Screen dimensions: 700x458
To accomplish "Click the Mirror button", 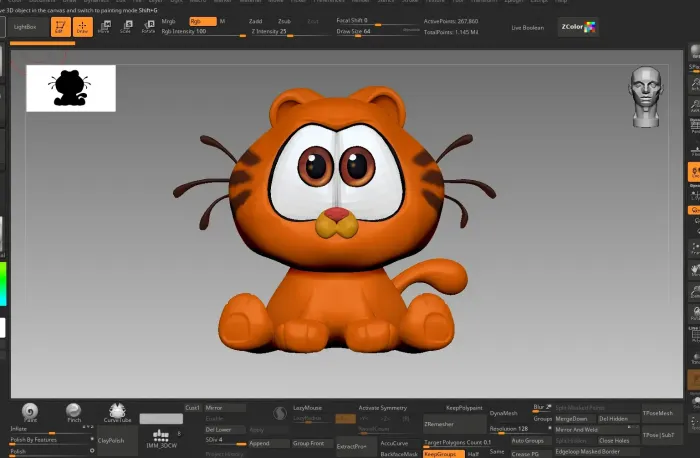I will click(x=225, y=408).
